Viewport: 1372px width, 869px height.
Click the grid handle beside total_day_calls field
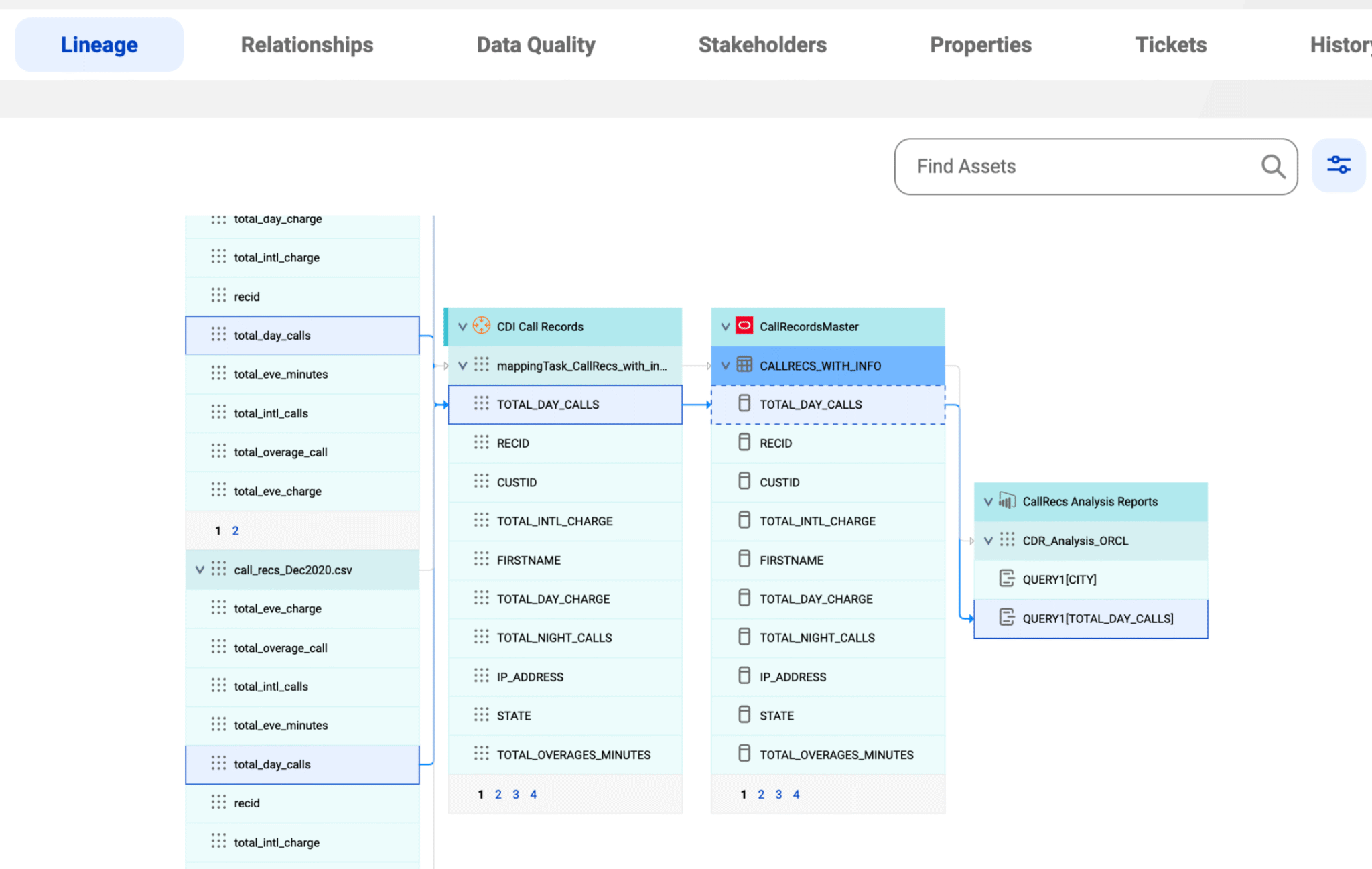(219, 335)
